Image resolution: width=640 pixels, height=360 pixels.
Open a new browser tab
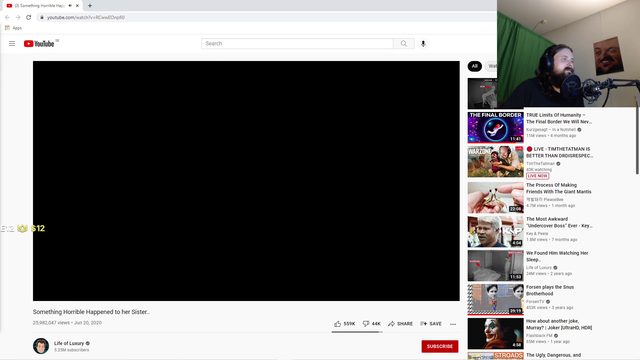[x=90, y=6]
